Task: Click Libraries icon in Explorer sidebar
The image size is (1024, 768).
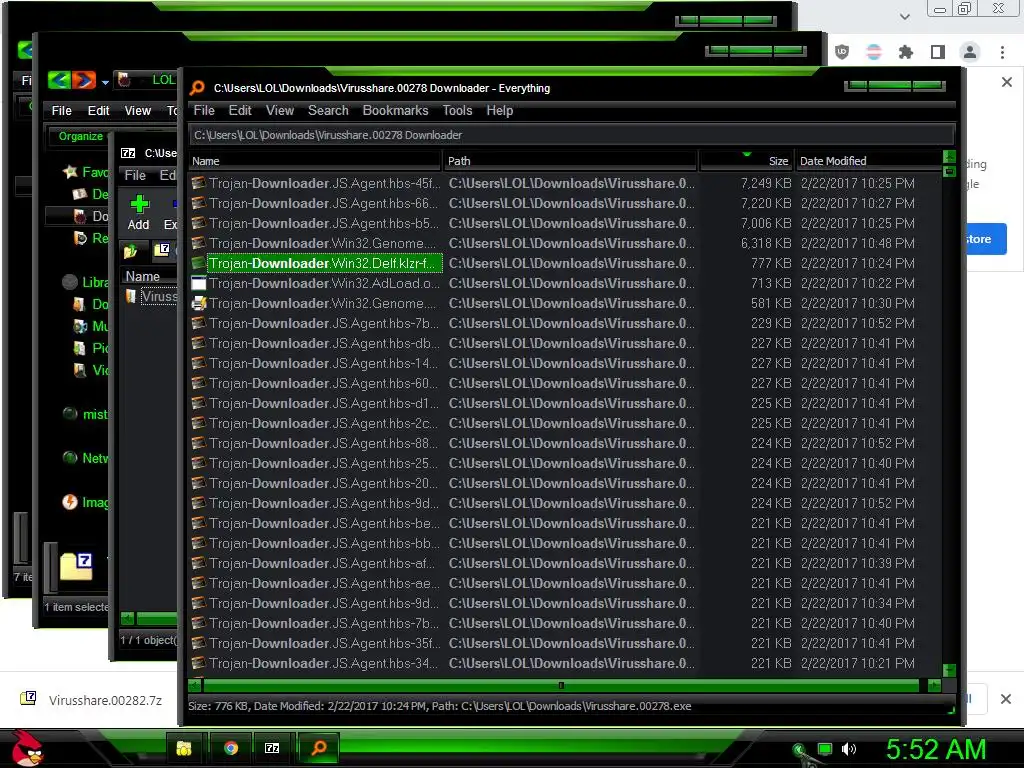Action: [x=70, y=282]
